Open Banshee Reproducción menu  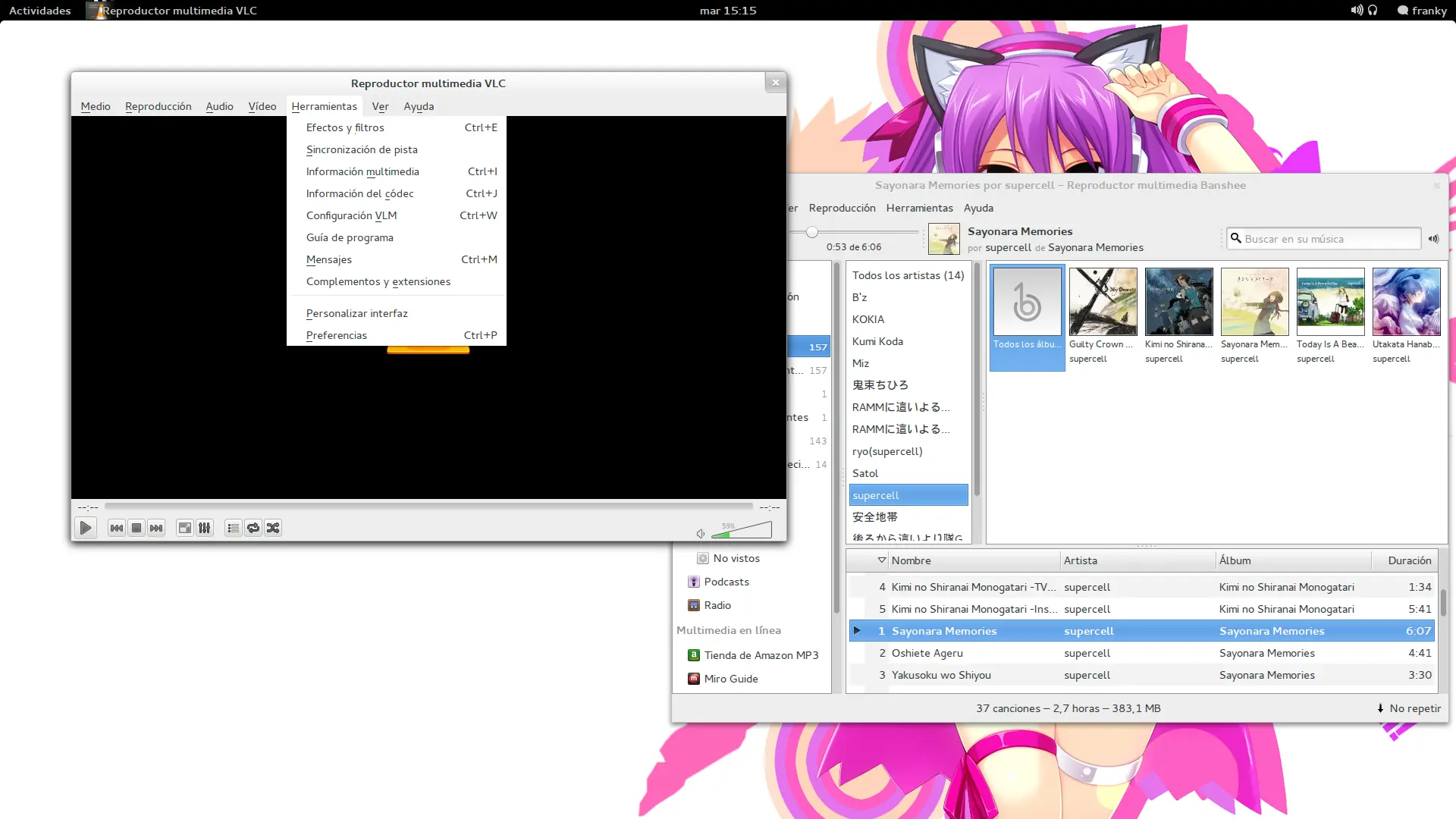tap(842, 208)
